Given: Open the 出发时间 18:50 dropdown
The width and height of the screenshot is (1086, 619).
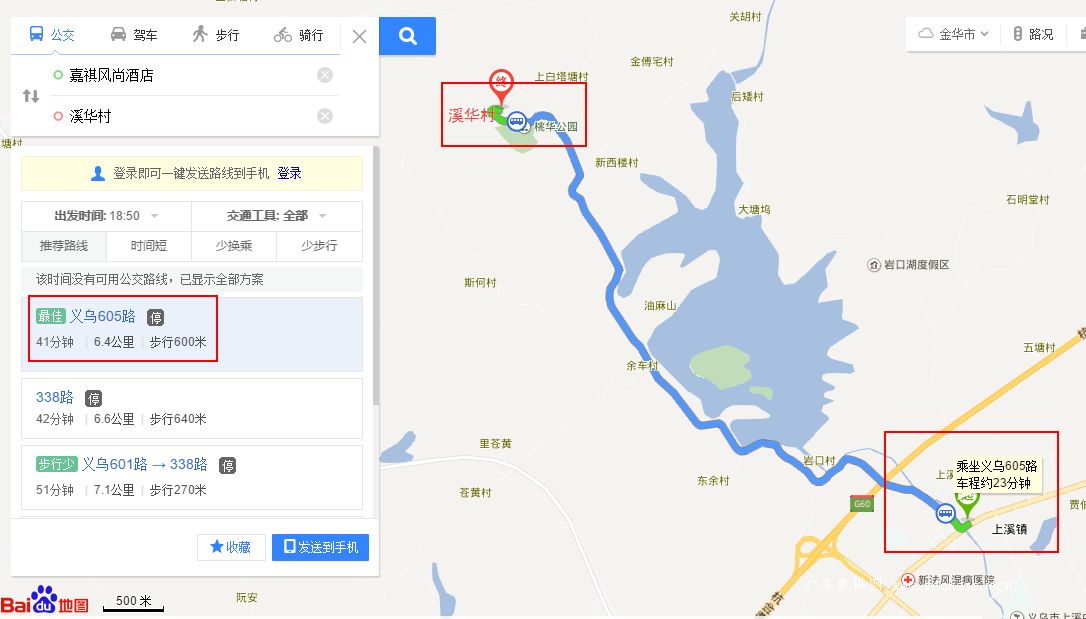Looking at the screenshot, I should tap(107, 216).
